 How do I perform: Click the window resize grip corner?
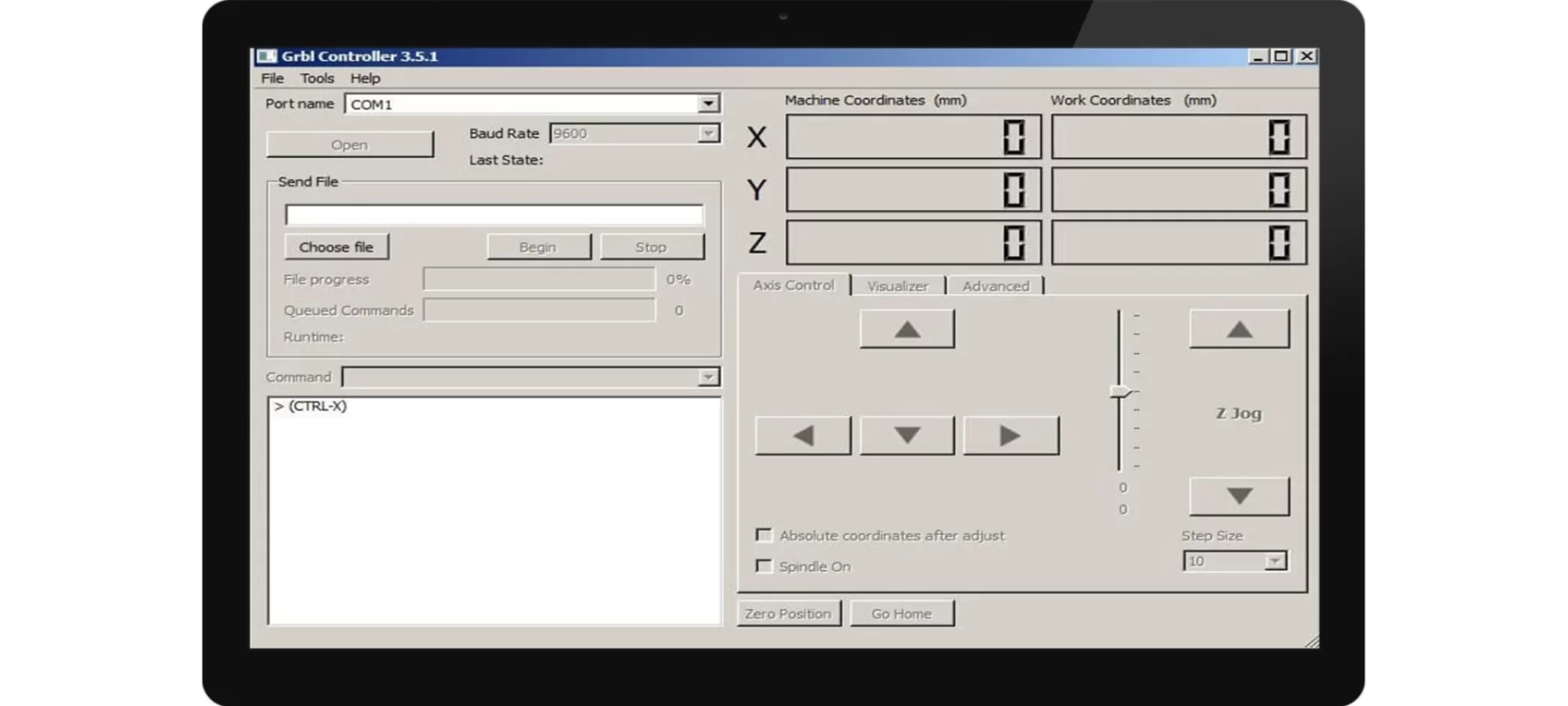[x=1311, y=641]
